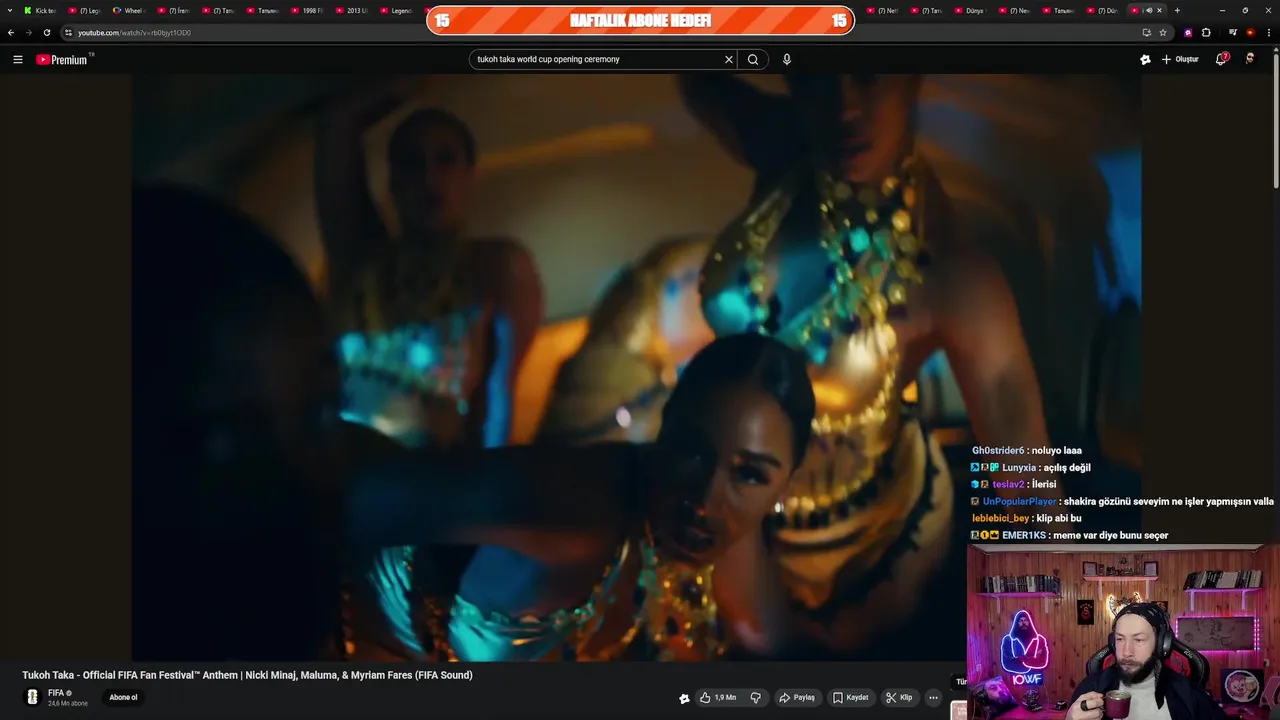Click the sparkle icon beside Oluştur
Image resolution: width=1280 pixels, height=720 pixels.
click(1145, 59)
